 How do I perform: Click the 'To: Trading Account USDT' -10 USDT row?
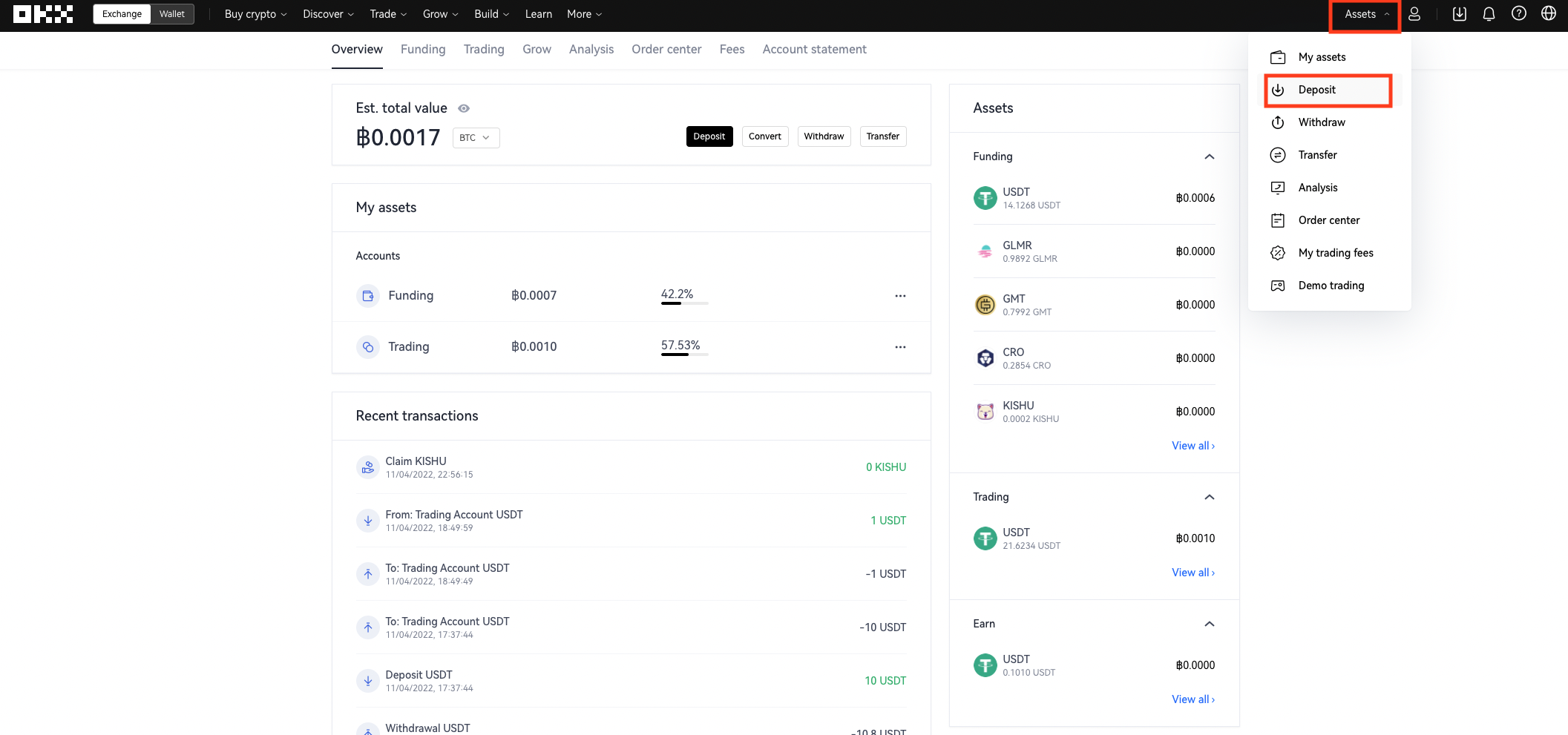631,627
